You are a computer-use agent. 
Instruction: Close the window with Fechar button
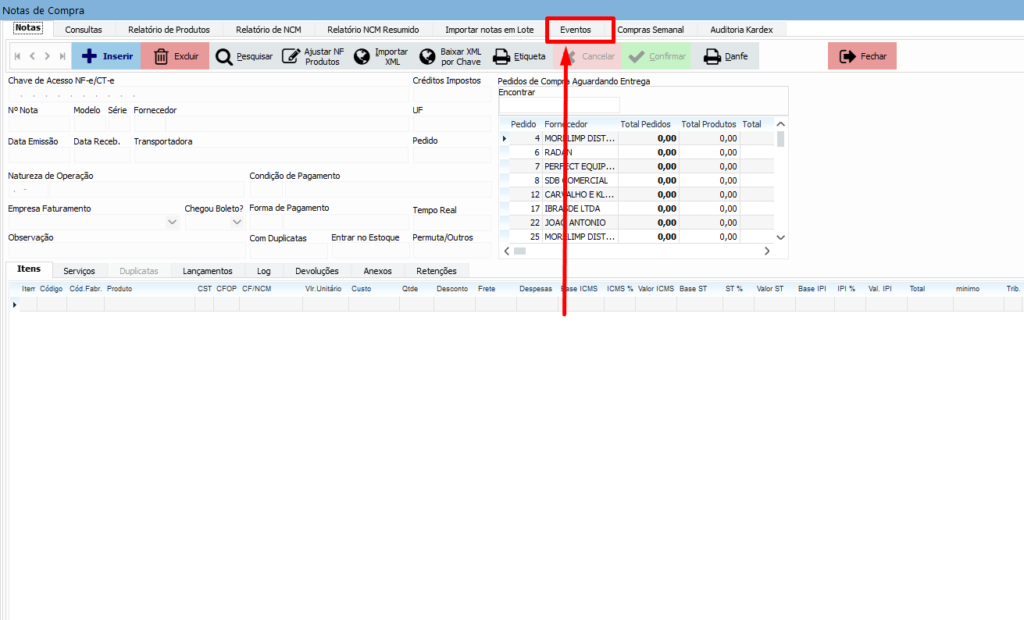pos(862,56)
